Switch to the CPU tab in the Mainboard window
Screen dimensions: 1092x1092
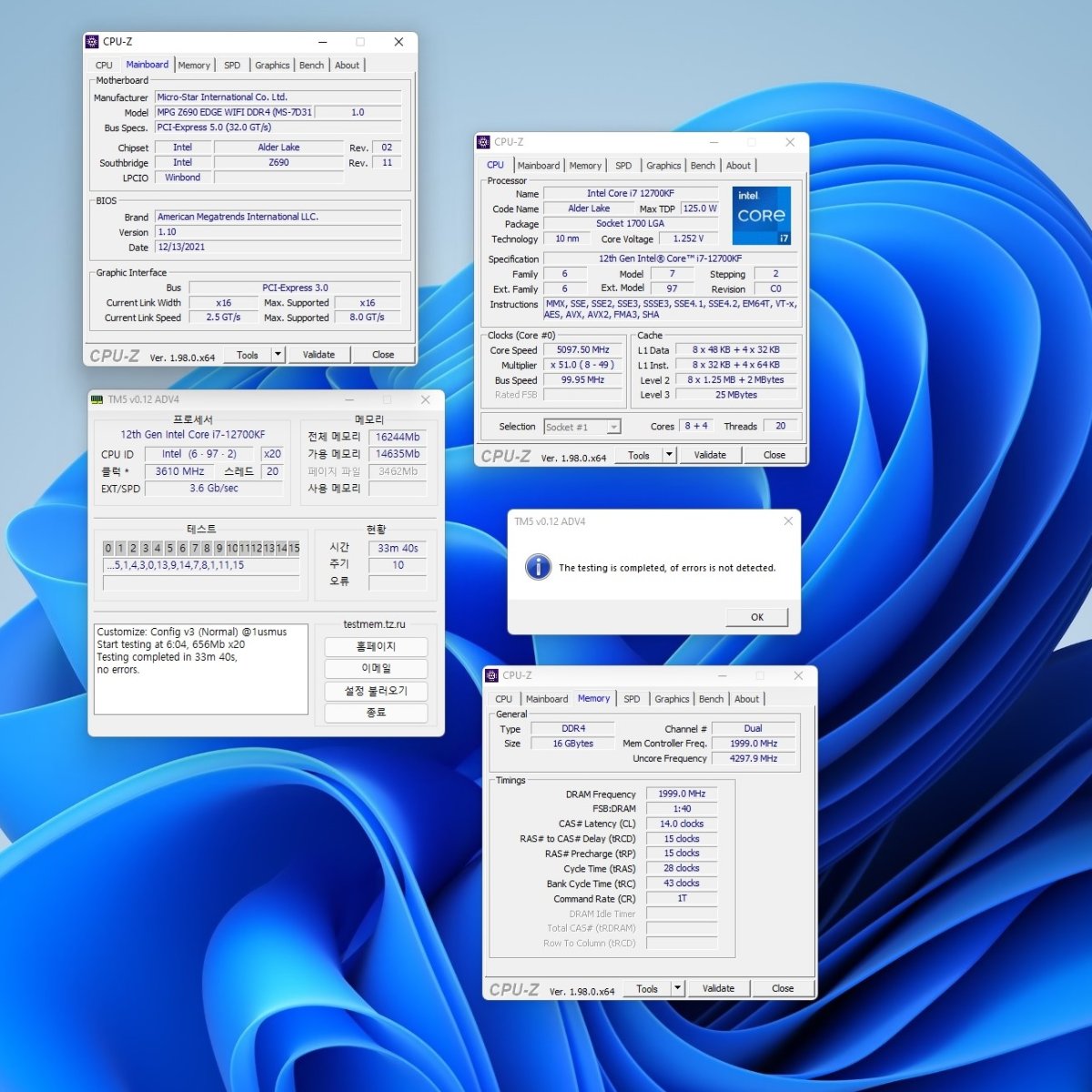click(104, 66)
